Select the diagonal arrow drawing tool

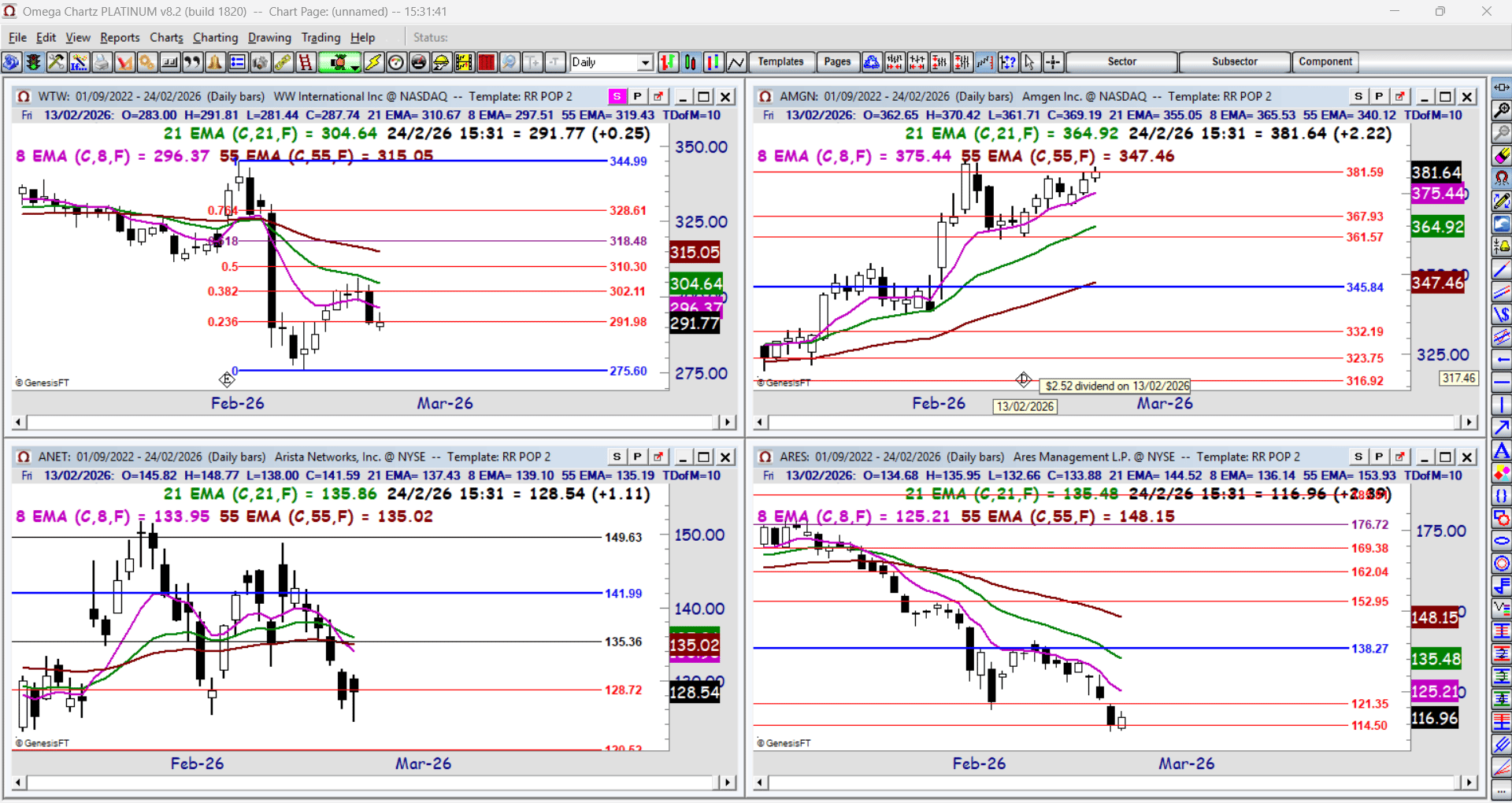tap(1502, 427)
